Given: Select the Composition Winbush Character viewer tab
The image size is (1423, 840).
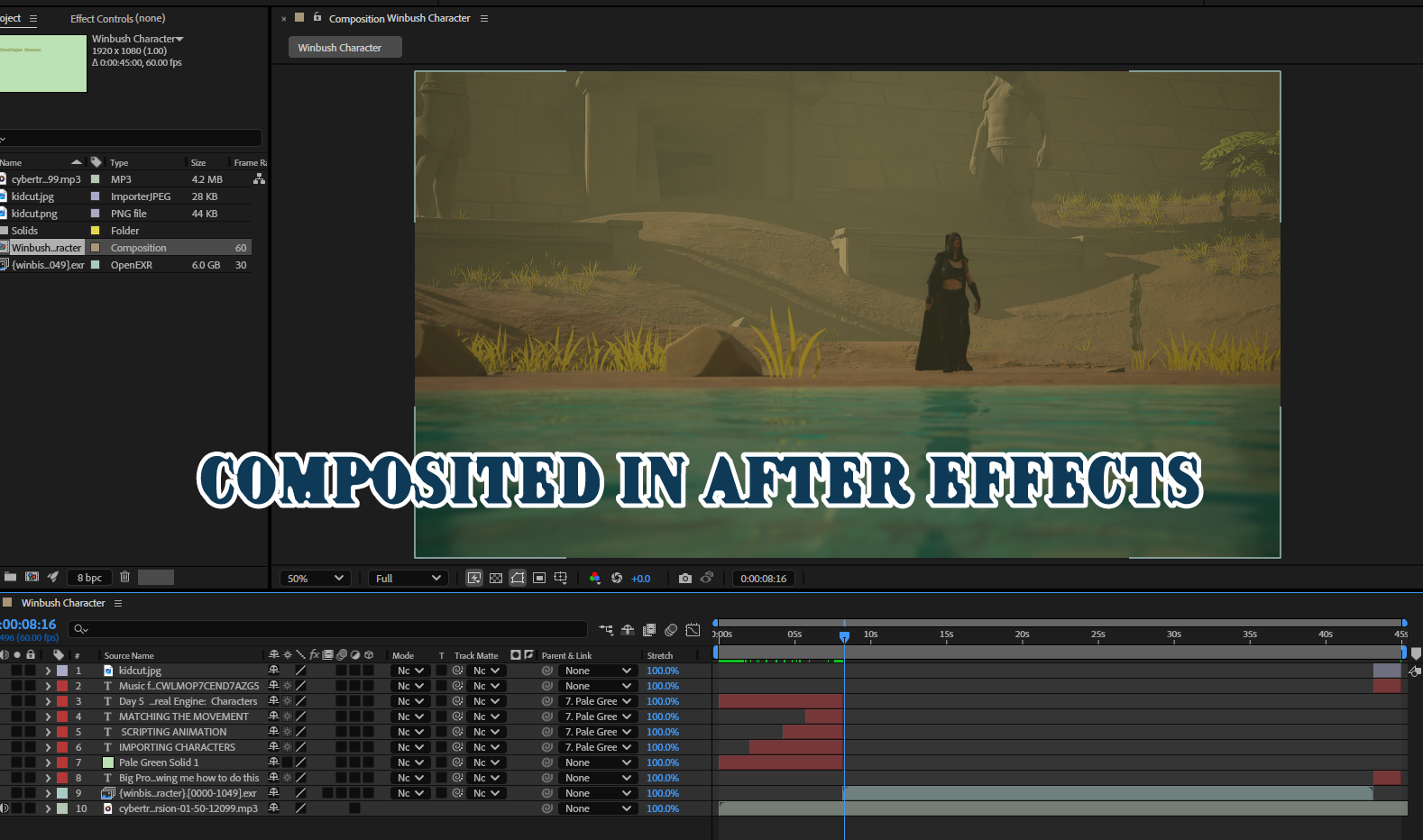Looking at the screenshot, I should (399, 18).
